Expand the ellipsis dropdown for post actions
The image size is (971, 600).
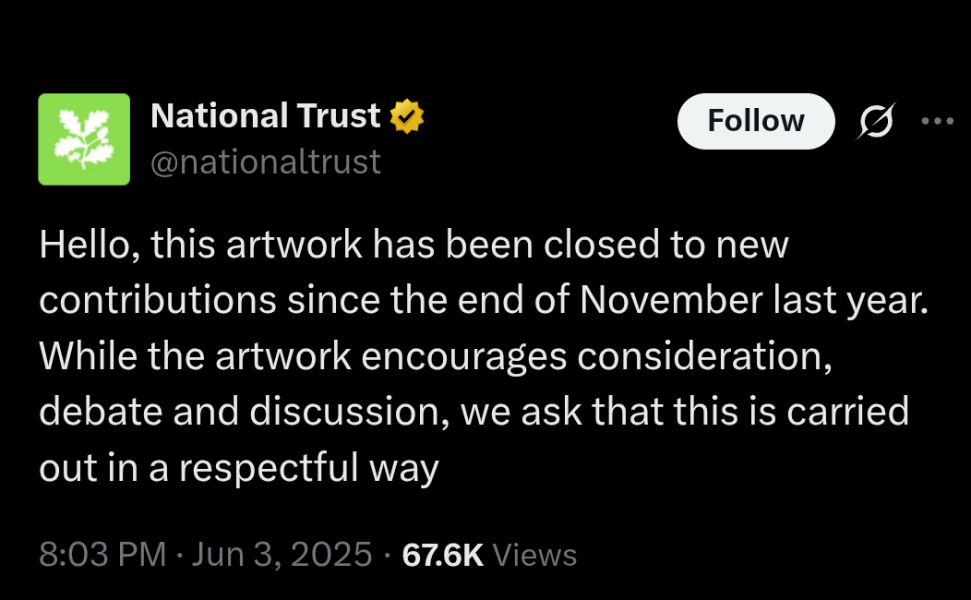(x=937, y=120)
